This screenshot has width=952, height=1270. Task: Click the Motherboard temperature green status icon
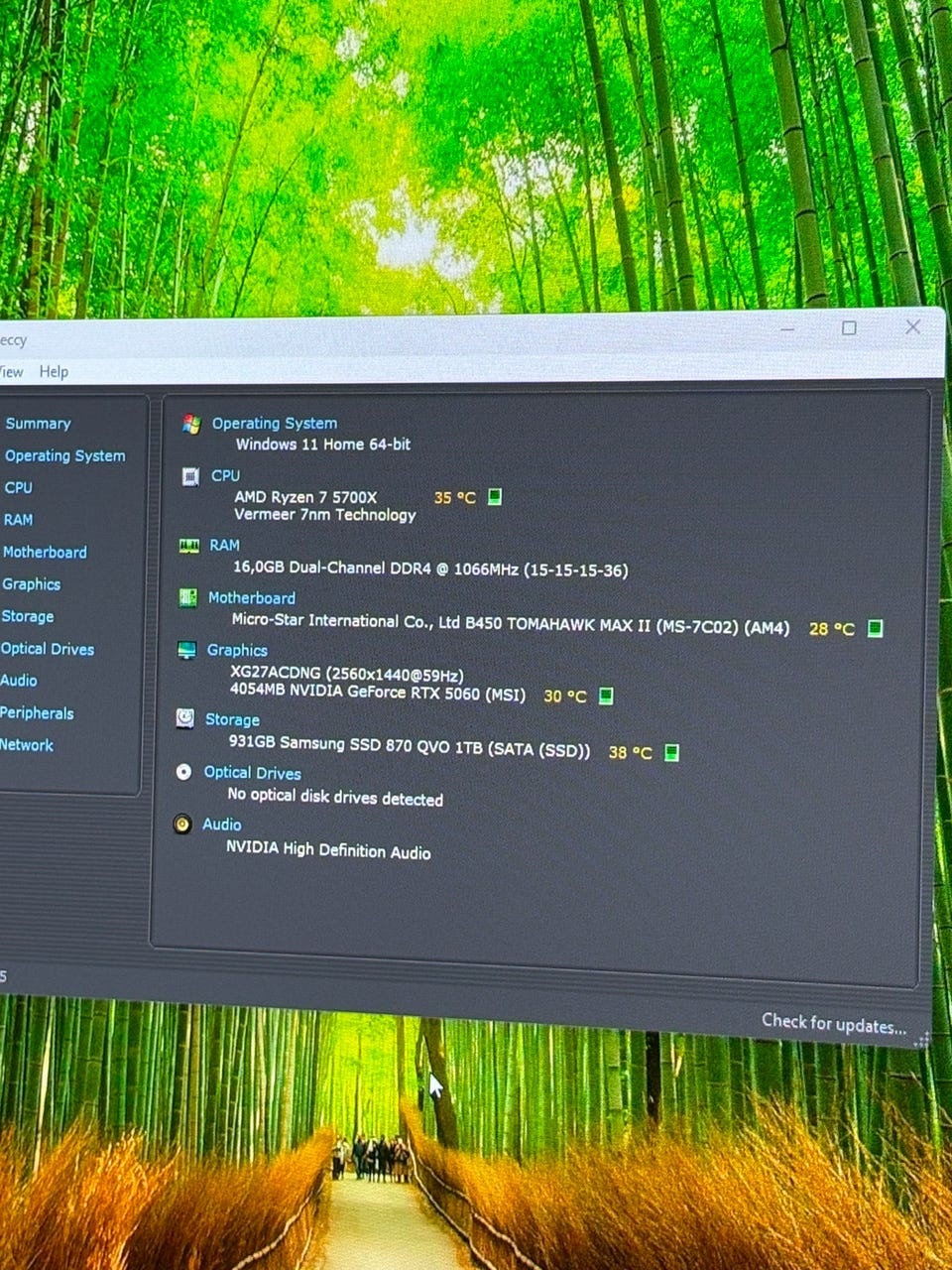point(875,628)
